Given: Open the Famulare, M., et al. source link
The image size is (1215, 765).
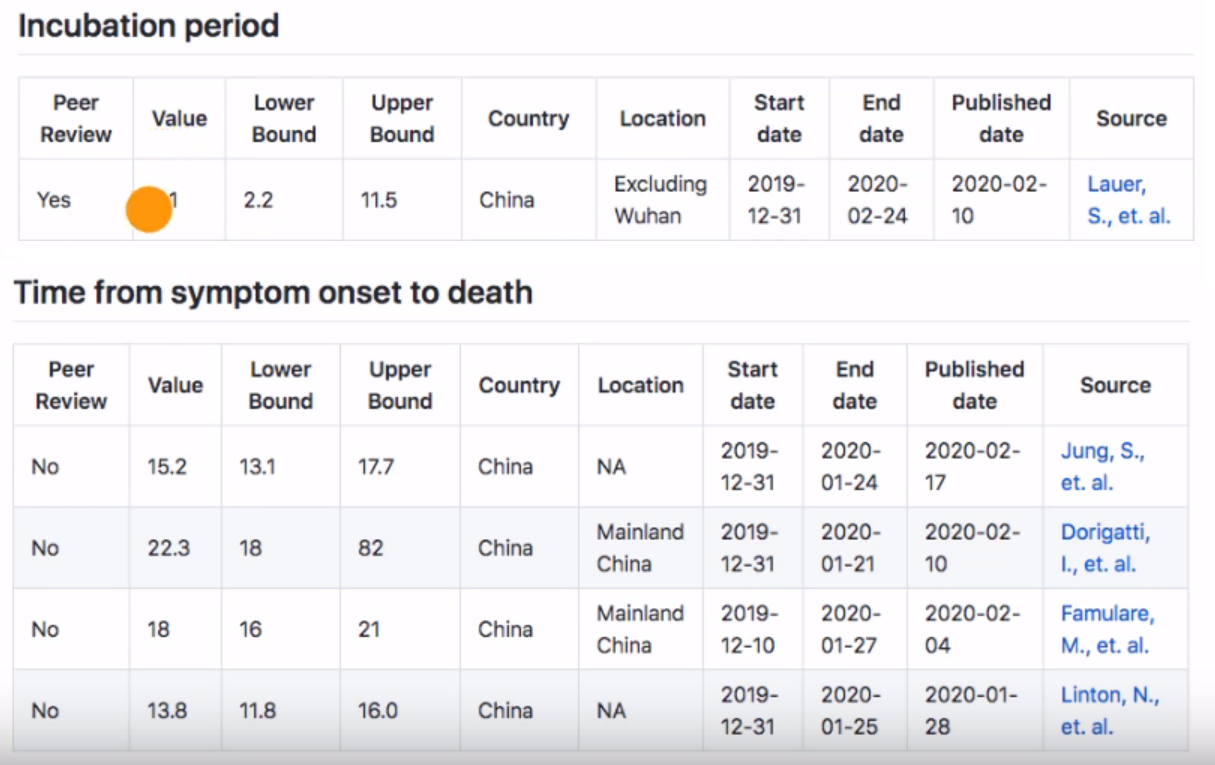Looking at the screenshot, I should click(1106, 629).
